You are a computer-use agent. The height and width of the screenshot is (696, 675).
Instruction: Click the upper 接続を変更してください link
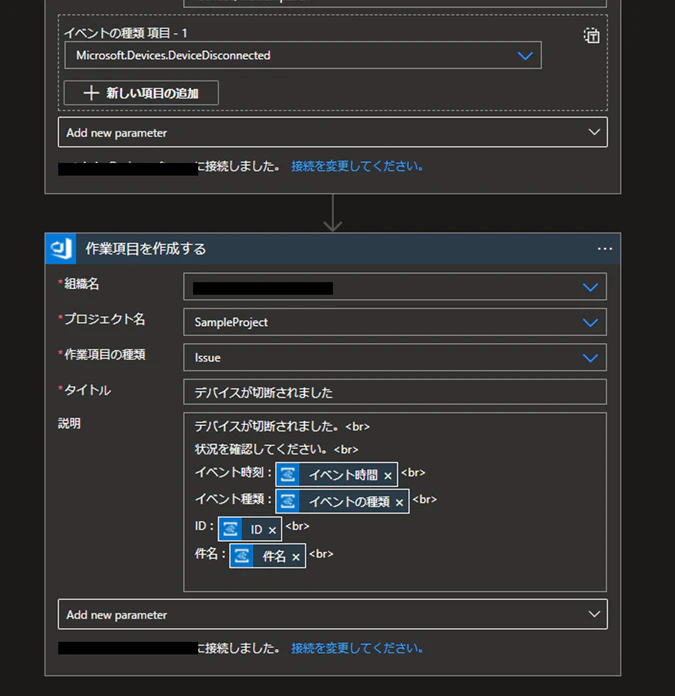(357, 166)
